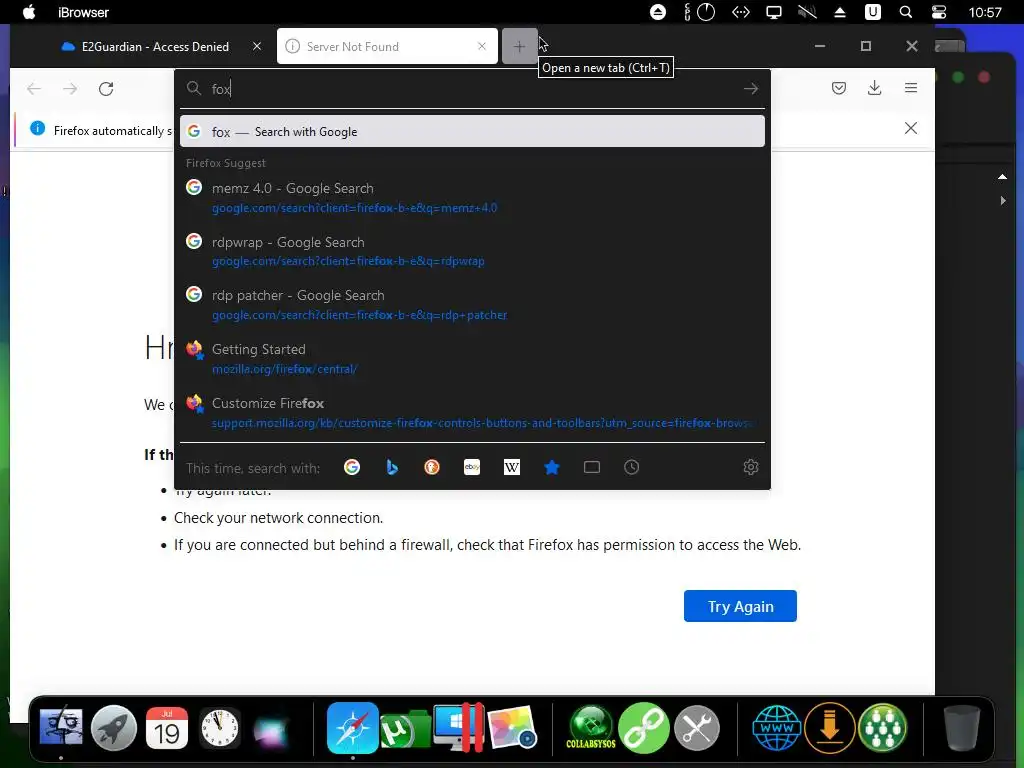Search this time with DuckDuckGo
Viewport: 1024px width, 768px height.
pos(432,467)
